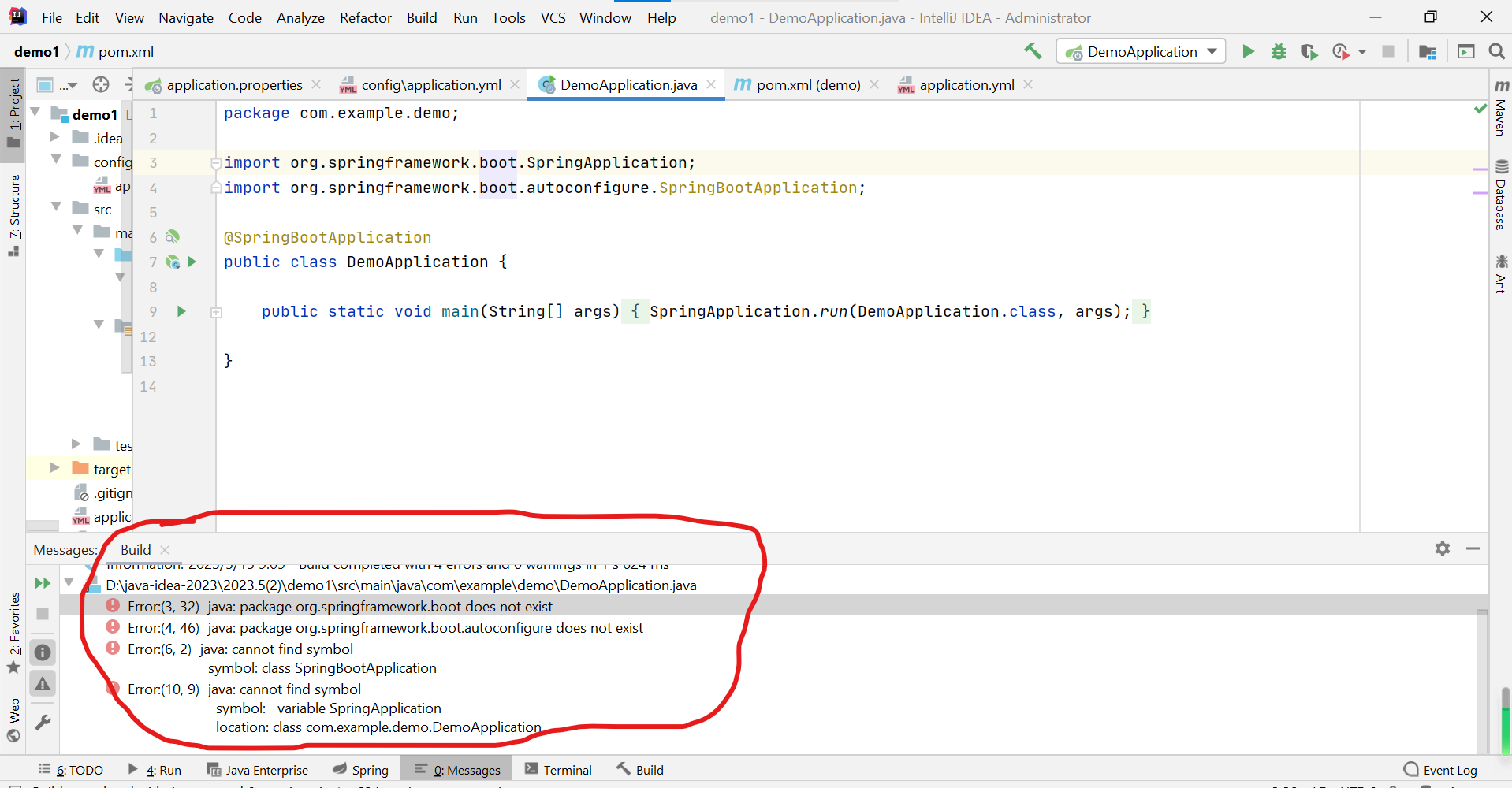Toggle the Favorites tool window stripe
This screenshot has width=1512, height=788.
pyautogui.click(x=13, y=633)
